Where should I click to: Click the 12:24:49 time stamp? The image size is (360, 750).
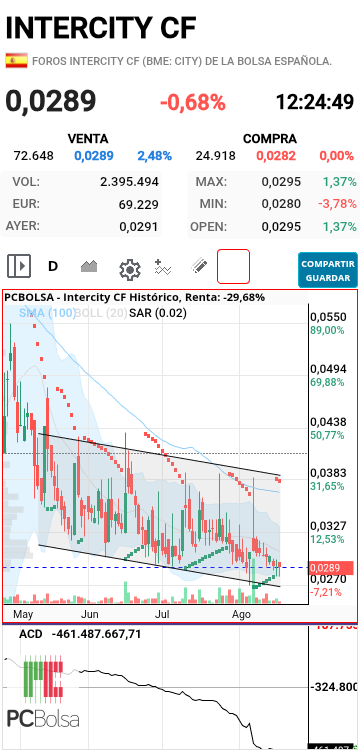click(315, 102)
